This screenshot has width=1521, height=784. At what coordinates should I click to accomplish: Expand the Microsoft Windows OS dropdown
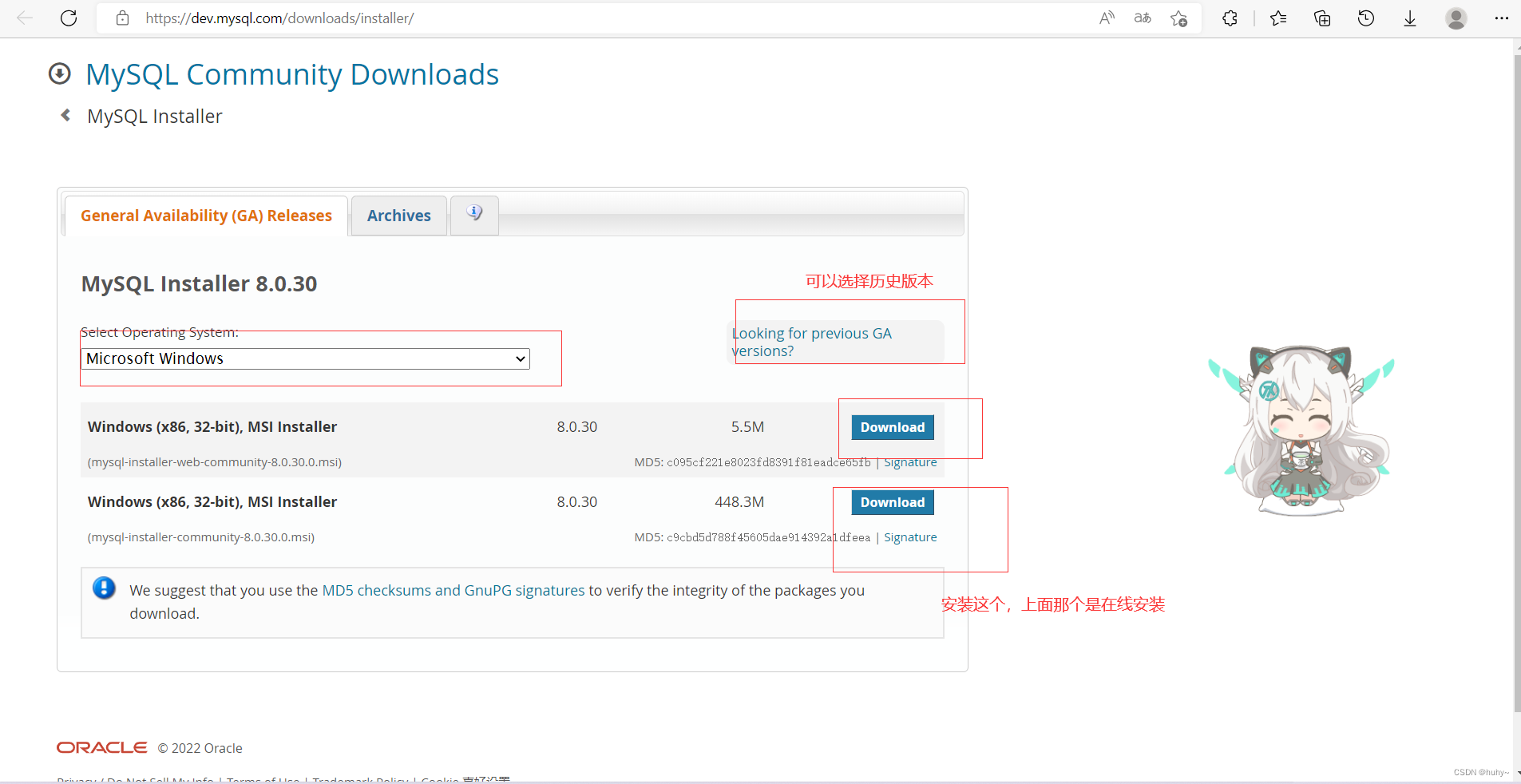point(306,358)
